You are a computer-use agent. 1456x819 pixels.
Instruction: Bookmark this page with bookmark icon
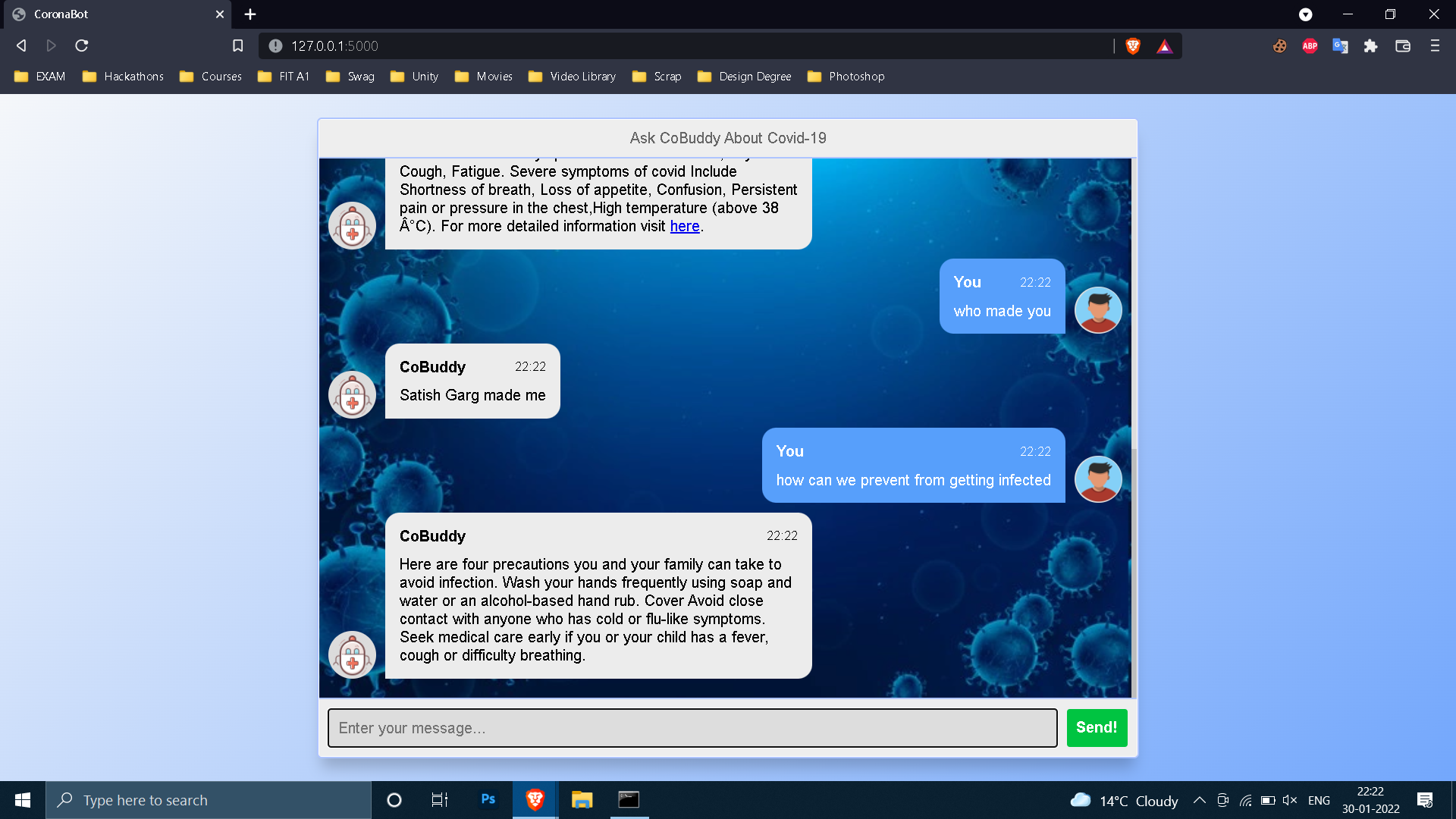pos(237,46)
